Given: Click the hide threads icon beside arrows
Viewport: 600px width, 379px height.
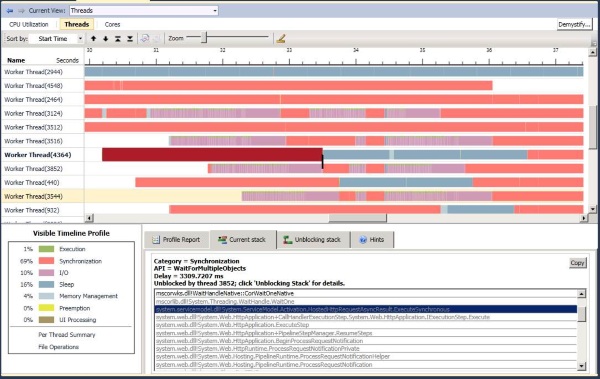Looking at the screenshot, I should (x=145, y=39).
